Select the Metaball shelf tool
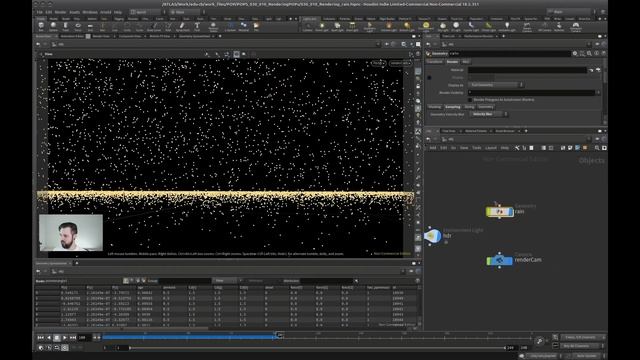The image size is (640, 360). click(243, 27)
